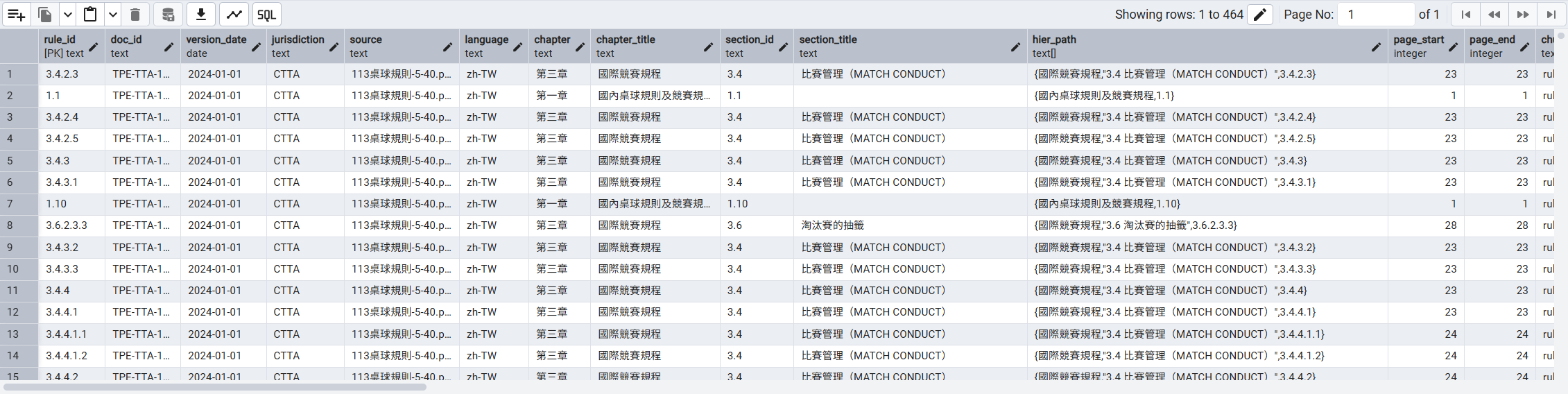Open the graph visualiser line-chart icon
The height and width of the screenshot is (394, 1568).
234,15
